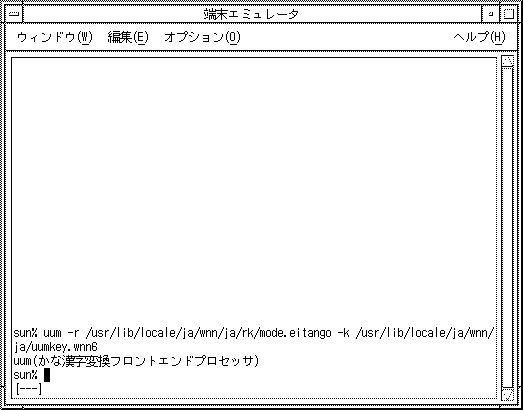This screenshot has width=523, height=410.
Task: Open the 編集(E) menu
Action: [128, 37]
